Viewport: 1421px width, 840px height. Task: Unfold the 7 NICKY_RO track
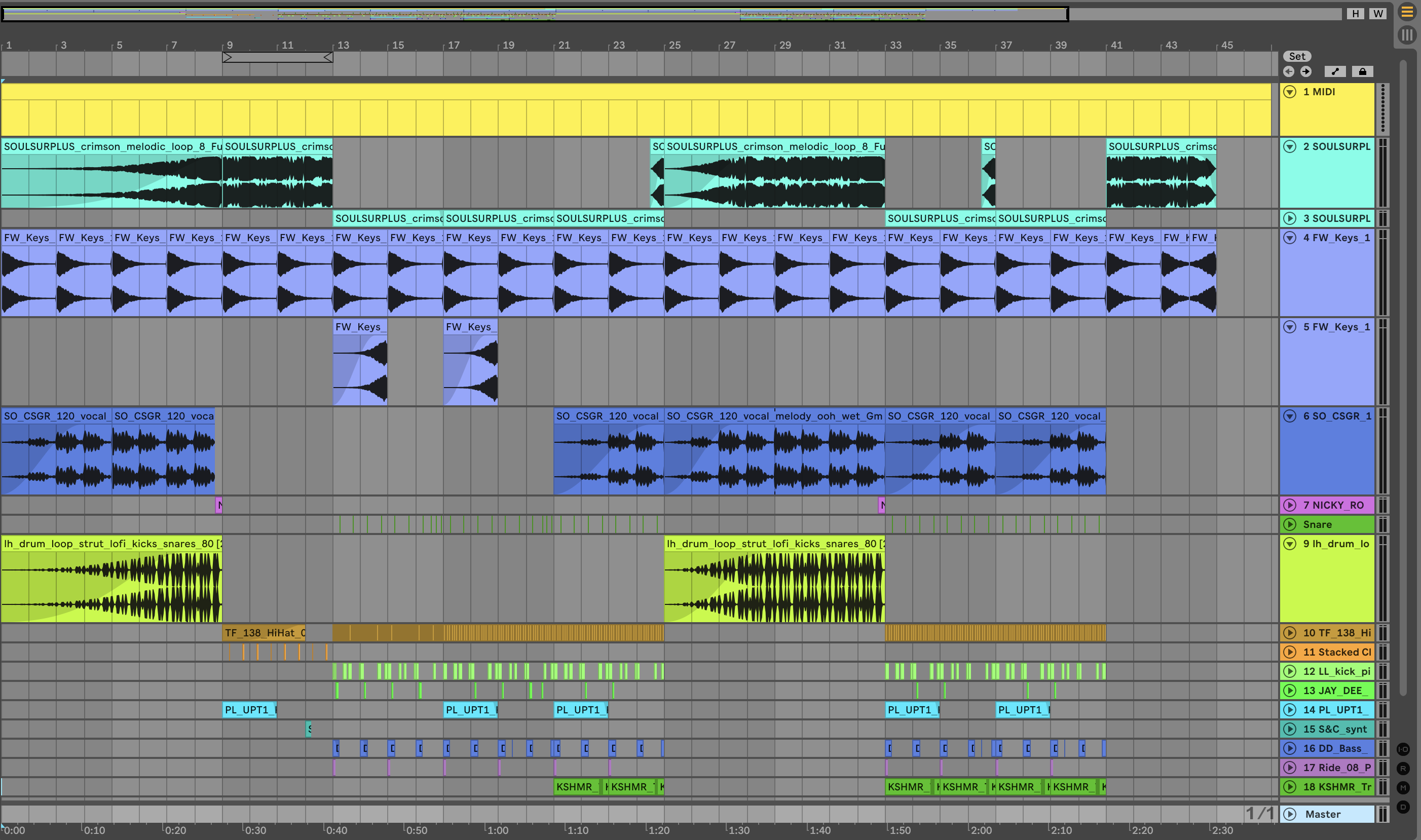tap(1290, 505)
